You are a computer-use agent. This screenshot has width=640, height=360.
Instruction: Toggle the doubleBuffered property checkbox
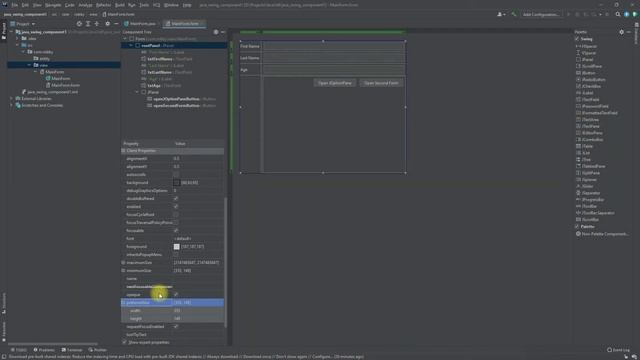pos(176,199)
